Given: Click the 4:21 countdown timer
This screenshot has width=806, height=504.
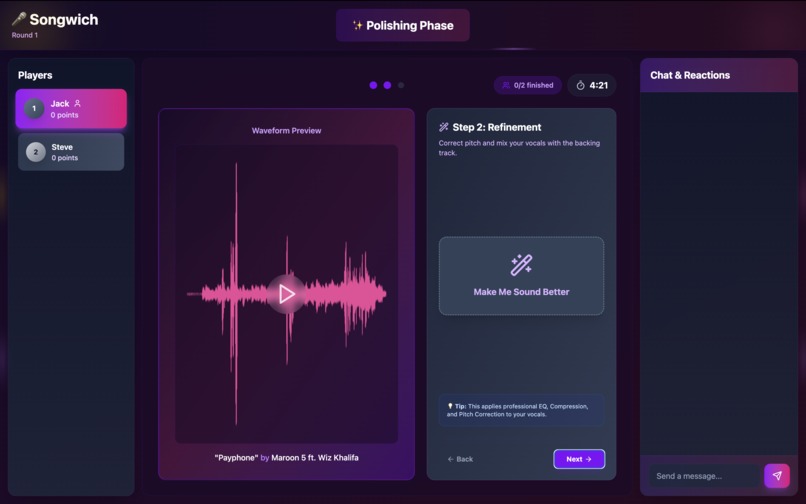Looking at the screenshot, I should 599,85.
